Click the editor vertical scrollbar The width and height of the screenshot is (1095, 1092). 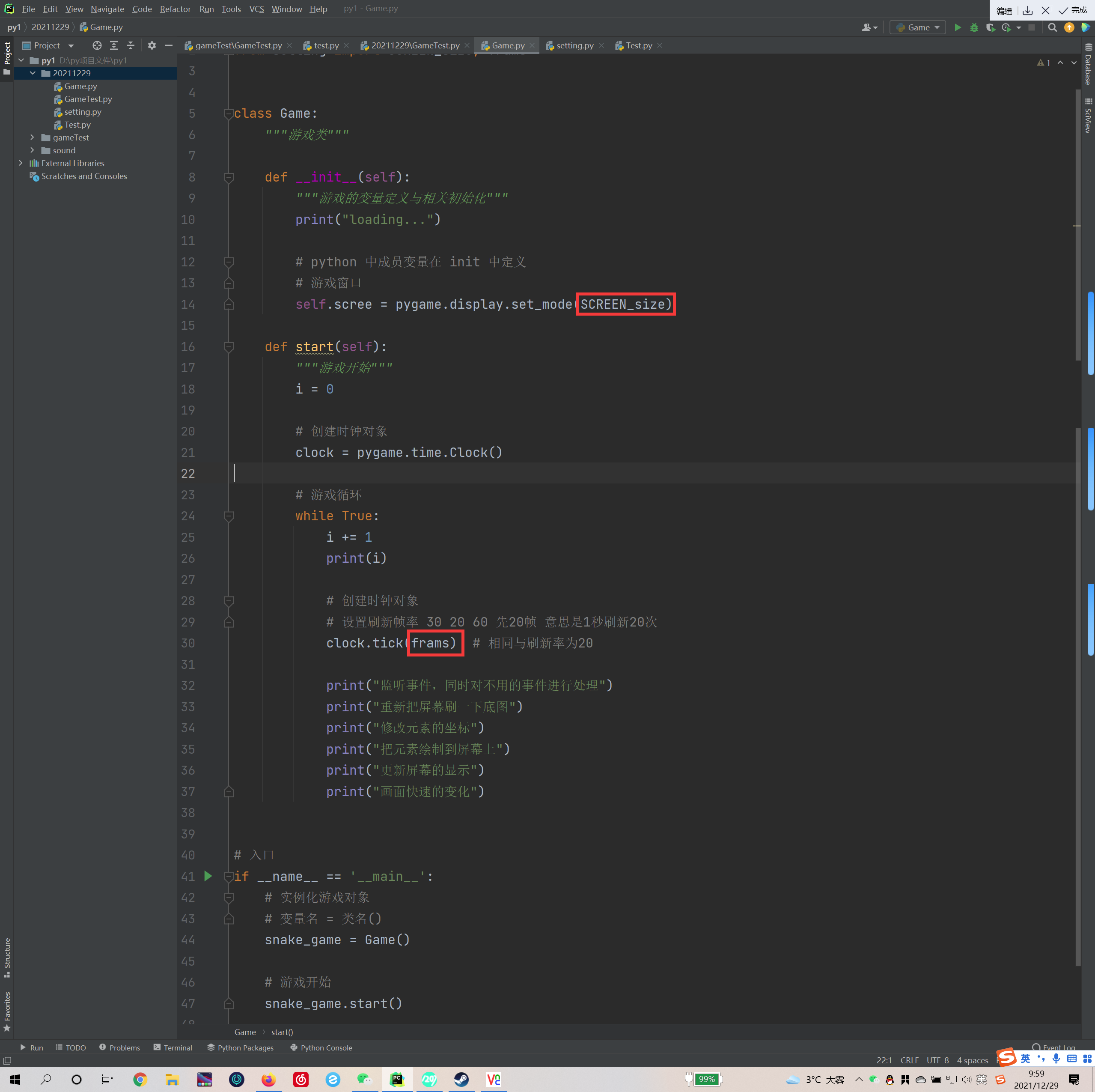pyautogui.click(x=1077, y=227)
